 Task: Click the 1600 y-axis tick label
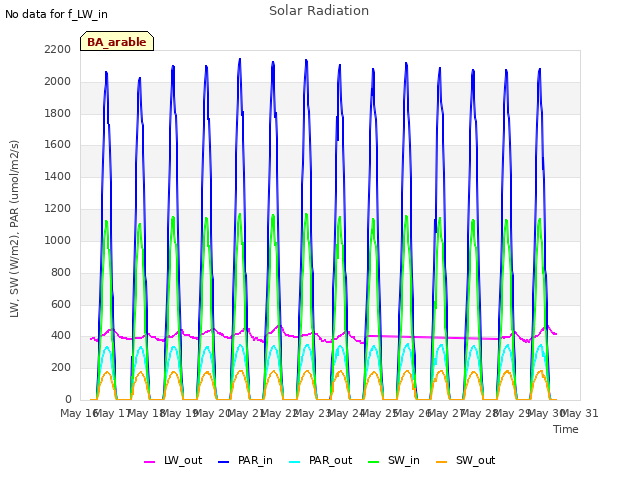[x=58, y=145]
